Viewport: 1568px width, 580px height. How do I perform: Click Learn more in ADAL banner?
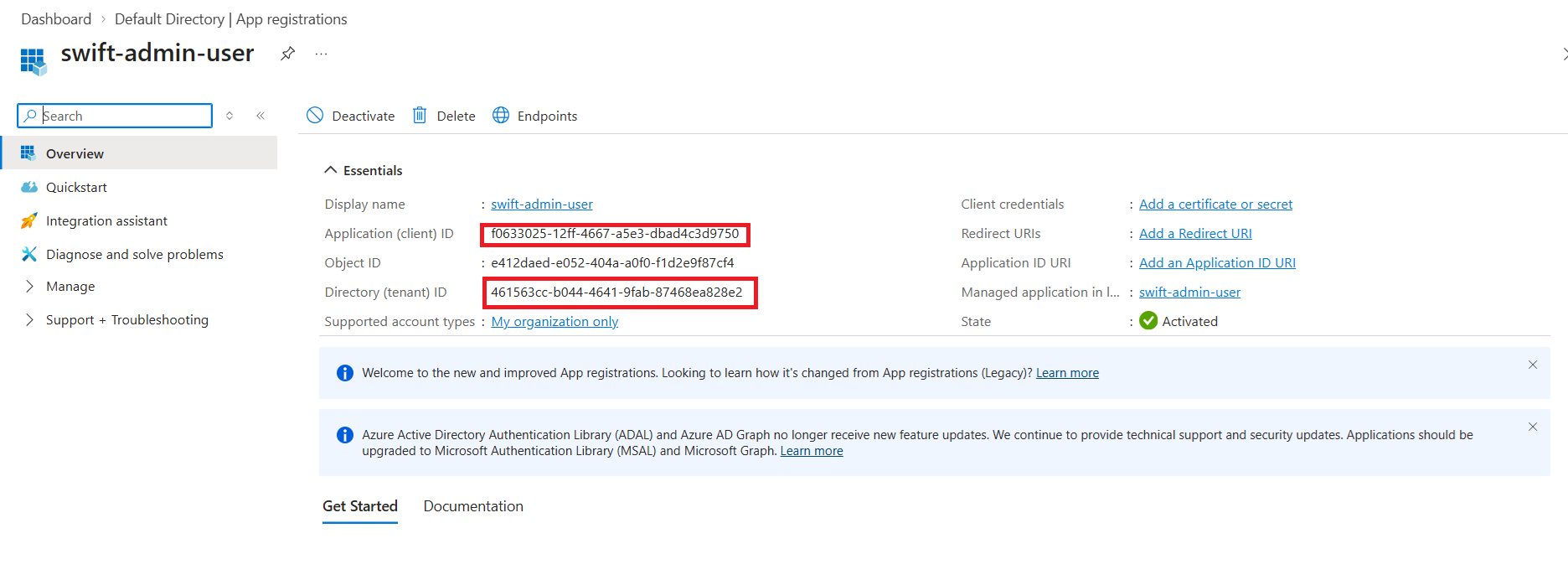812,451
